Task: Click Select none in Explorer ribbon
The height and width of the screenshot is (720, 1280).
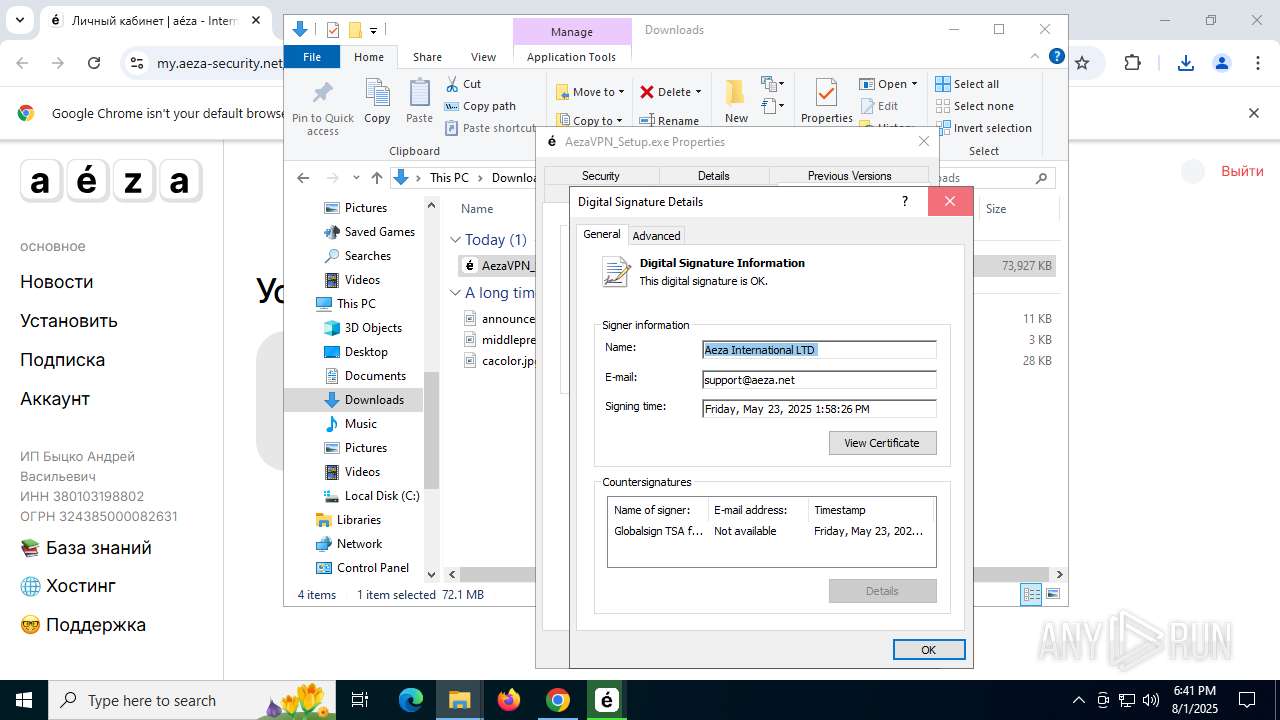Action: pyautogui.click(x=974, y=106)
